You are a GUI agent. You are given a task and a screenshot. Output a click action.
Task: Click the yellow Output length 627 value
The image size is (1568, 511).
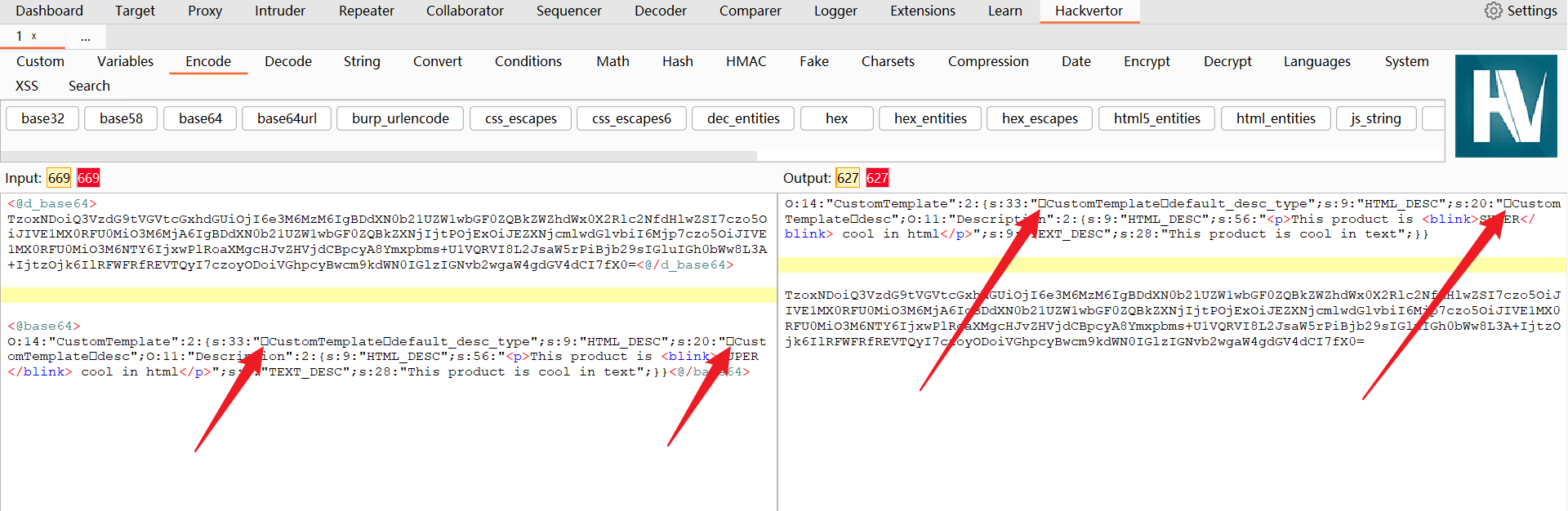[848, 178]
